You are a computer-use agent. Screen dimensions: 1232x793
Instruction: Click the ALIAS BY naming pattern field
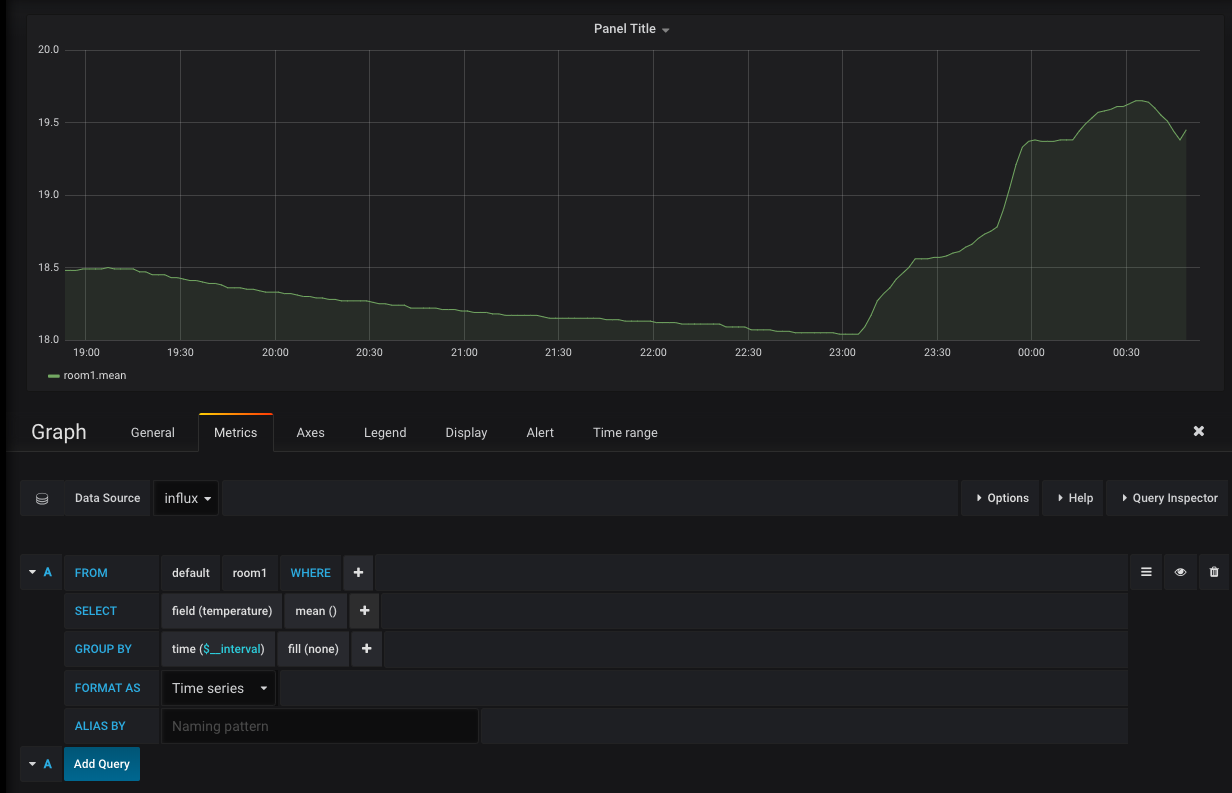point(319,726)
